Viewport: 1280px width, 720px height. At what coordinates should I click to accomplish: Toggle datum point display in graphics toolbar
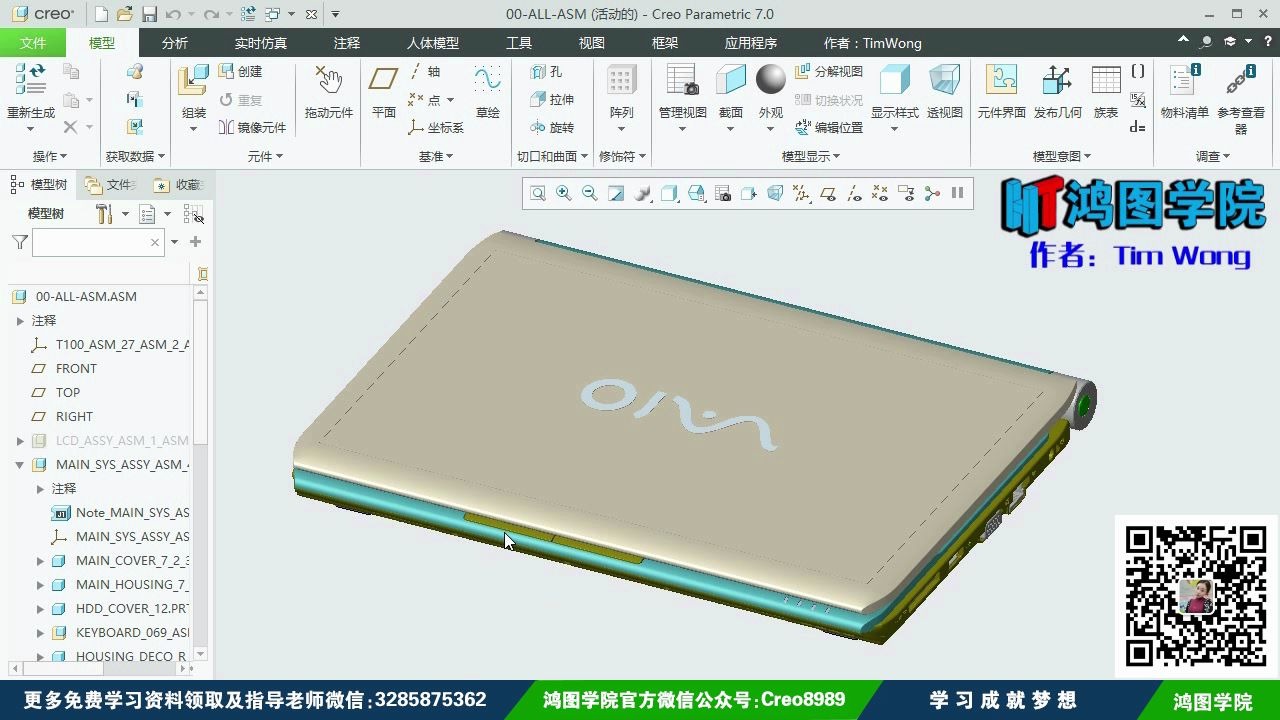point(880,193)
